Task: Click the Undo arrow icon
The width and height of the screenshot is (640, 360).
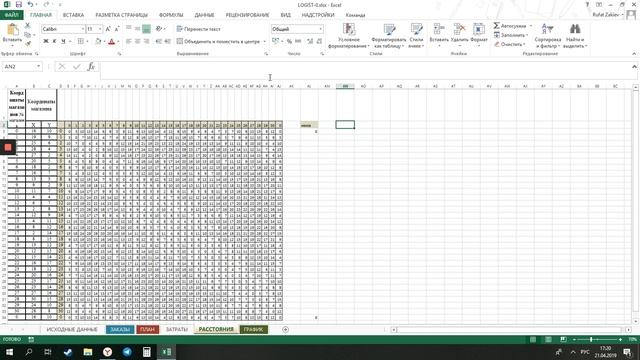Action: (31, 4)
